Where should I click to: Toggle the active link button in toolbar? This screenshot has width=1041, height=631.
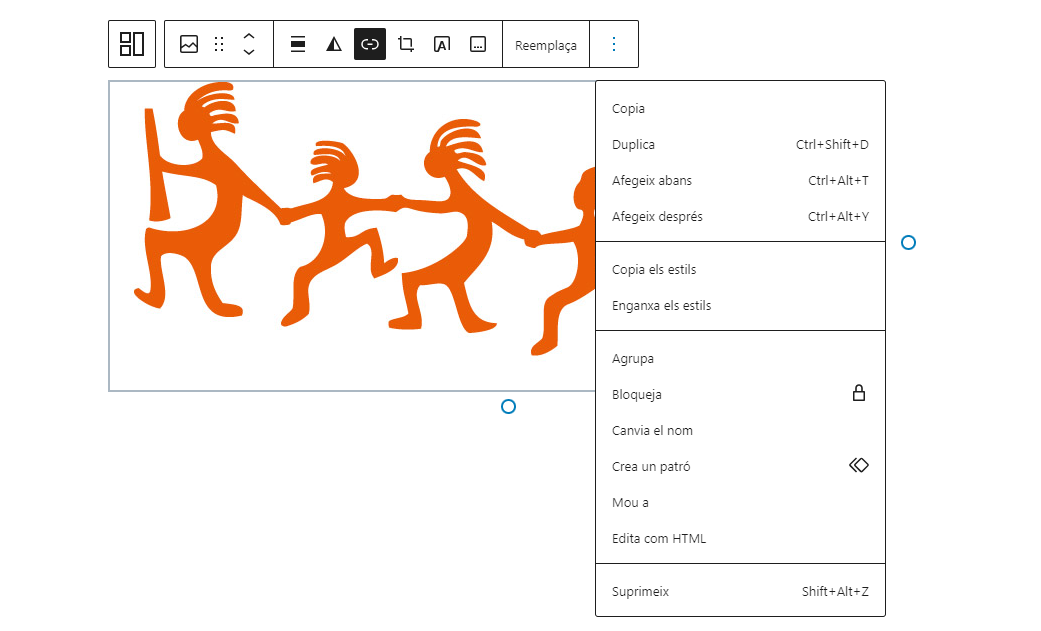[x=370, y=44]
